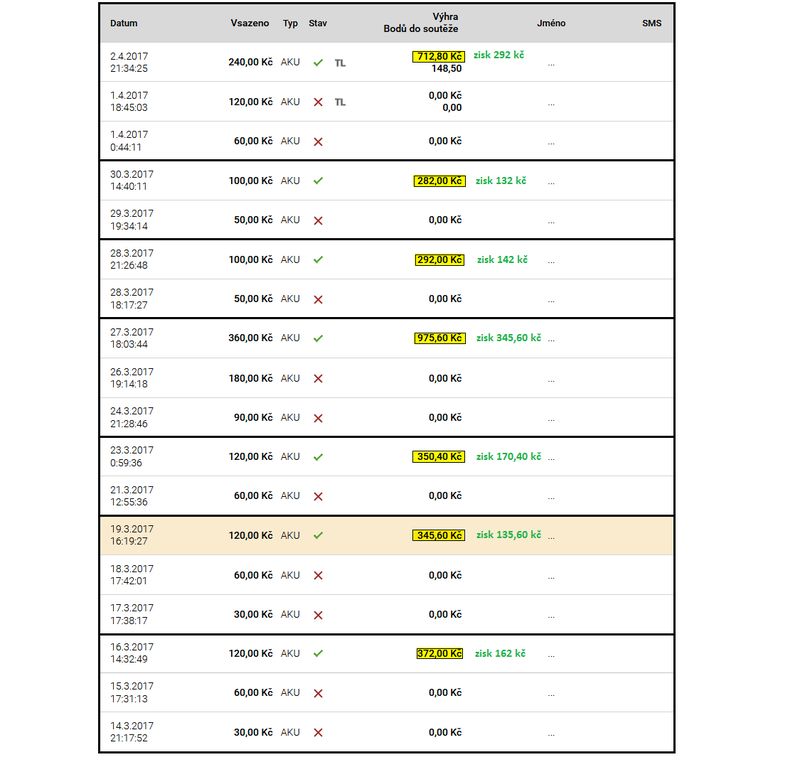The image size is (800, 767).
Task: Click highlighted 712,80 Kč winnings amount
Action: [x=438, y=56]
